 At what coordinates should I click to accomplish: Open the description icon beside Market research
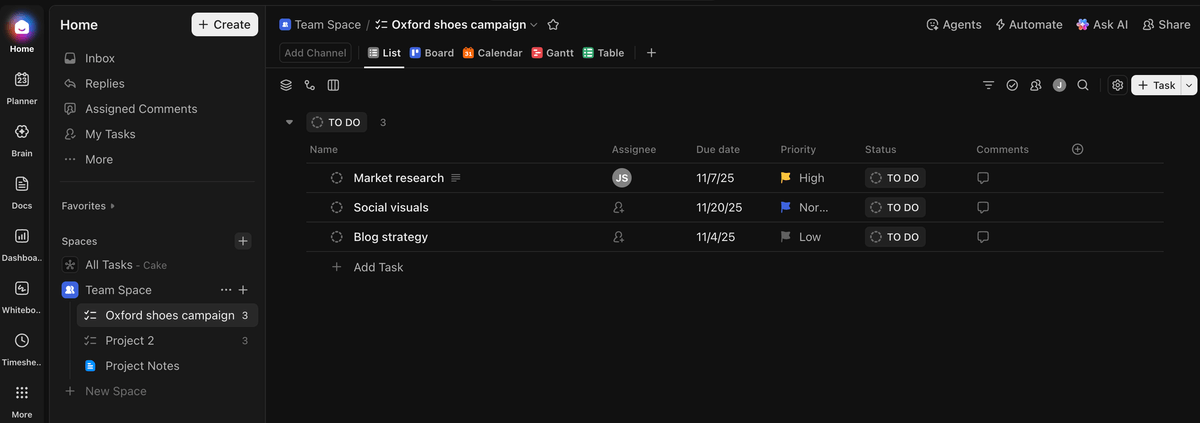coord(456,178)
